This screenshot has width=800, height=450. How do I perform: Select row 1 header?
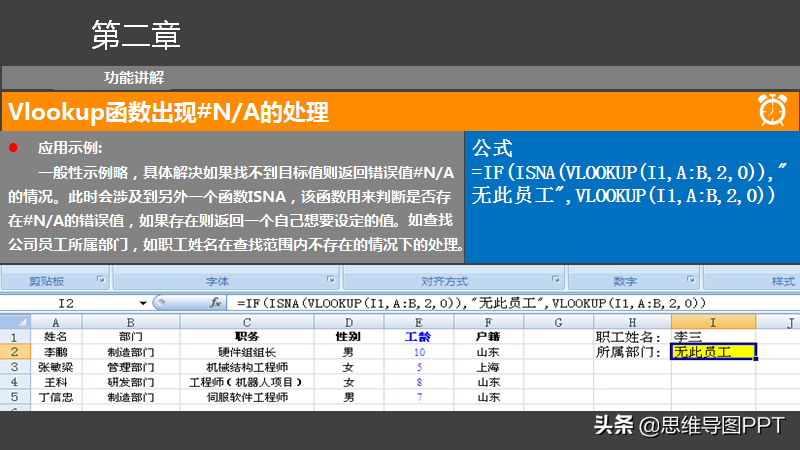click(15, 337)
